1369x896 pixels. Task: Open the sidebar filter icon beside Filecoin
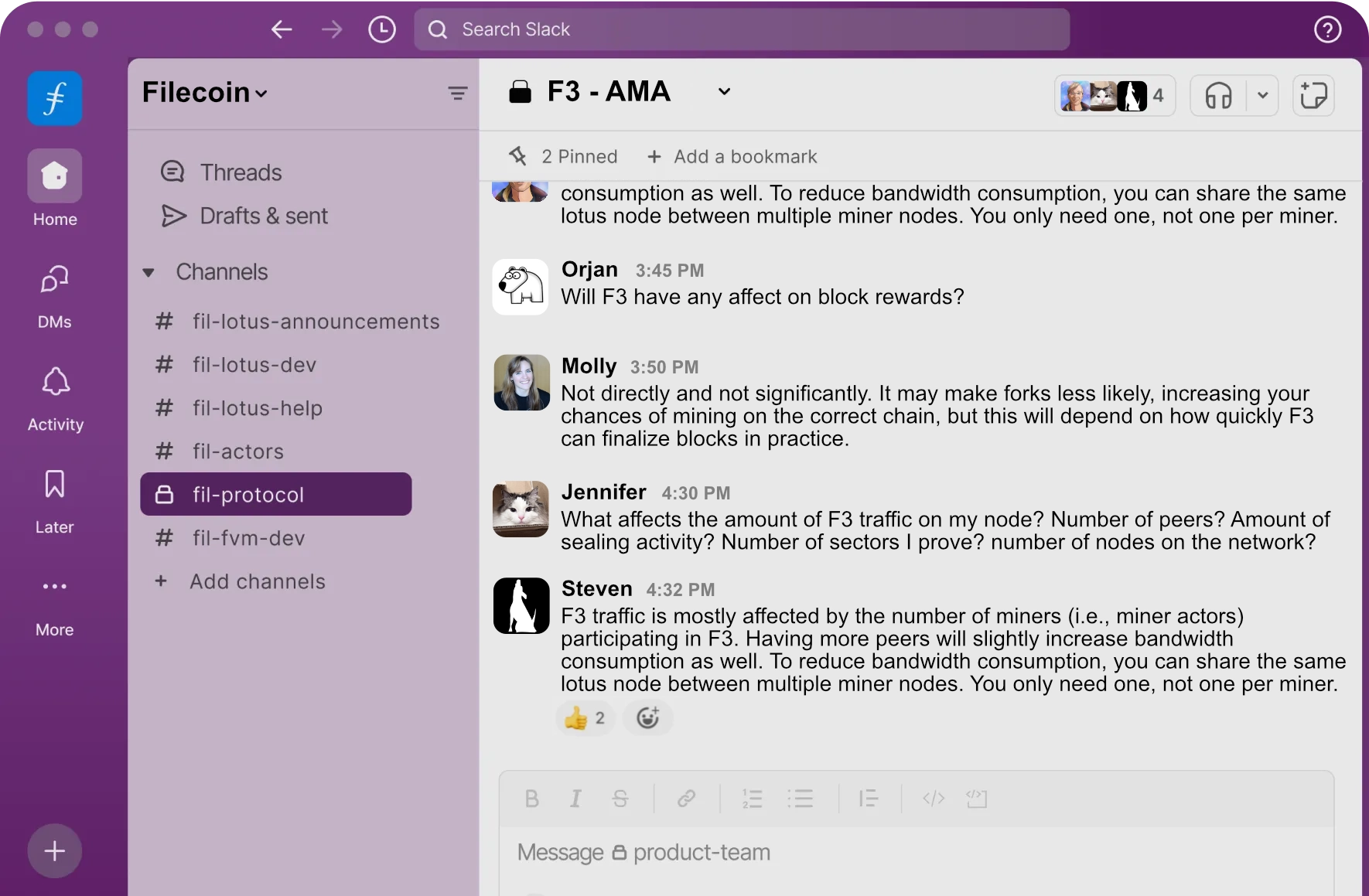[457, 94]
